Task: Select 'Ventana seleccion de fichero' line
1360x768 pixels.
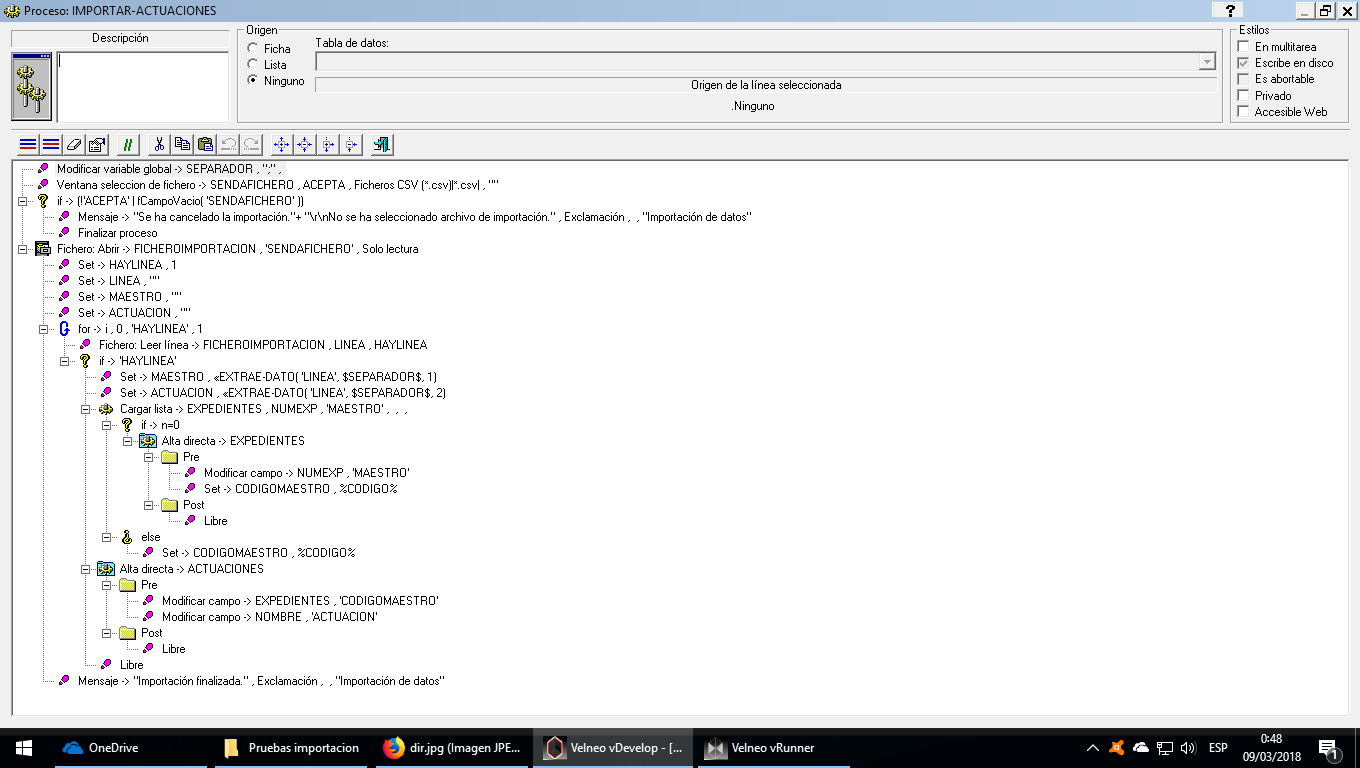Action: pyautogui.click(x=278, y=185)
